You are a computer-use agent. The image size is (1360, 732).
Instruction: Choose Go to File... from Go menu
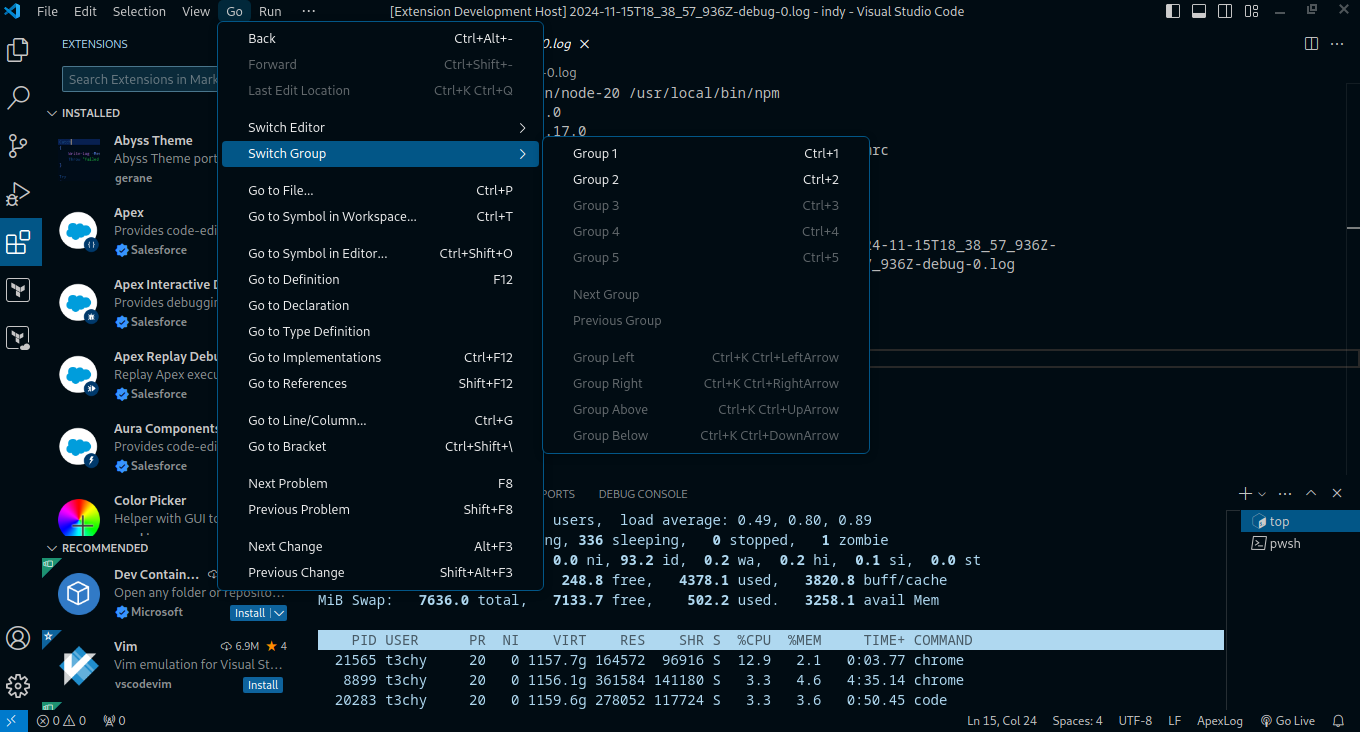380,191
